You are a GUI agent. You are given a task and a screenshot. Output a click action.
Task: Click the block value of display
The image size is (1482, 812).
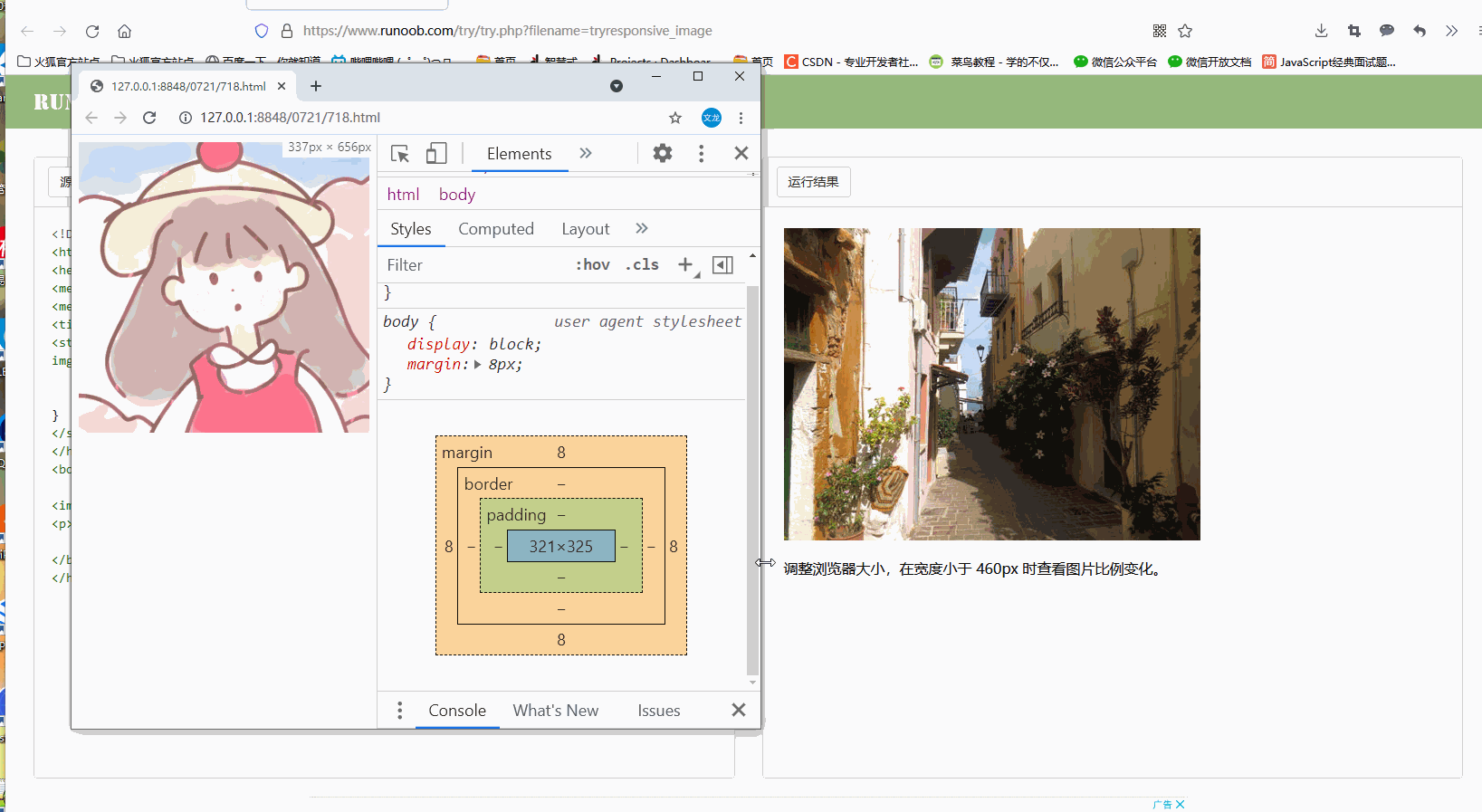tap(512, 344)
